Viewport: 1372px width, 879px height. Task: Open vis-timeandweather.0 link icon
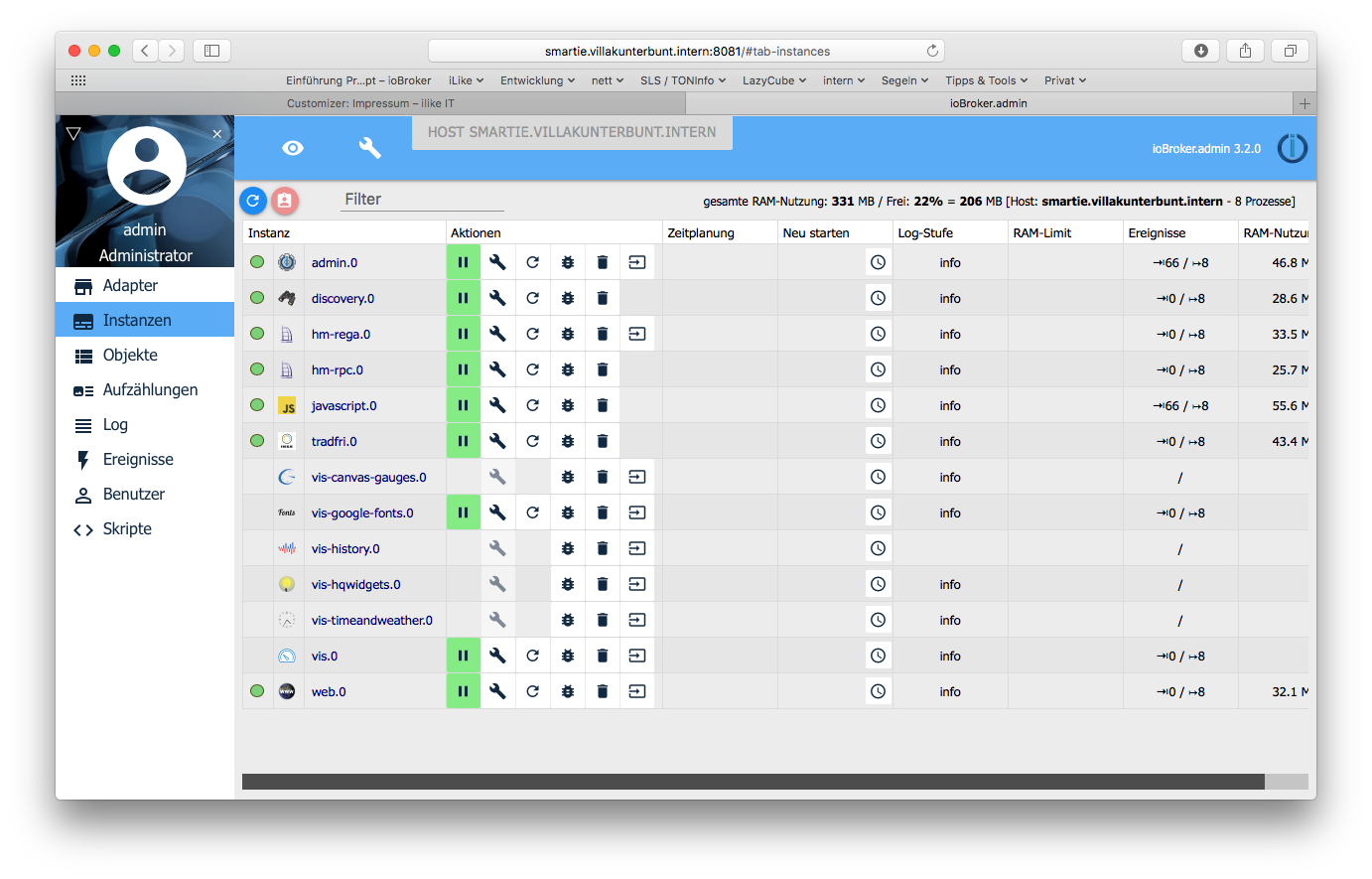[637, 620]
